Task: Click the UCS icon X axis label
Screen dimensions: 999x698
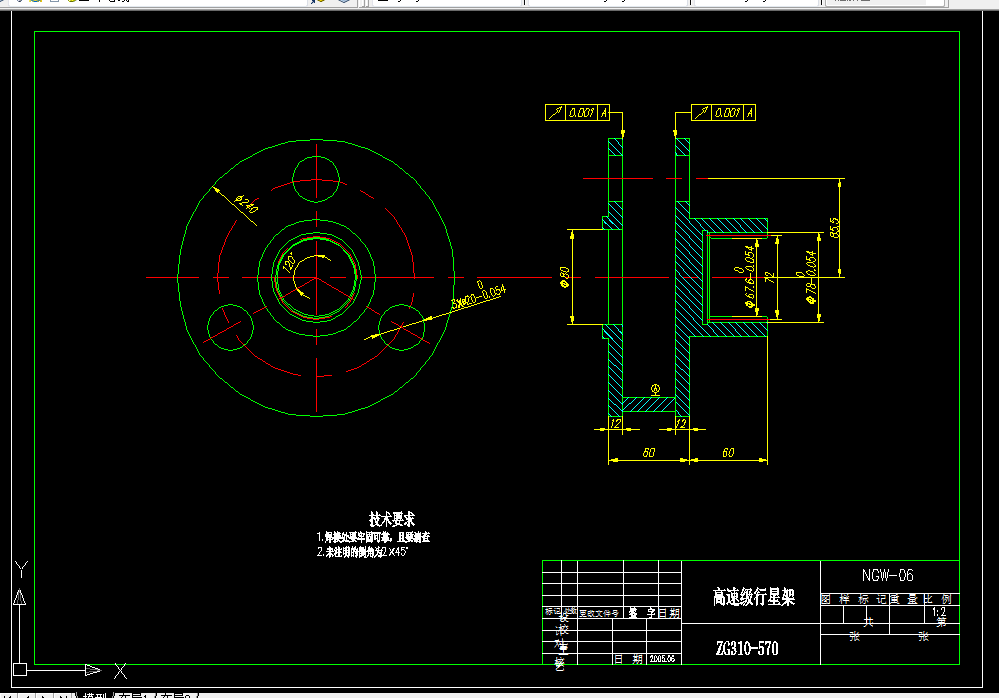Action: pyautogui.click(x=120, y=671)
